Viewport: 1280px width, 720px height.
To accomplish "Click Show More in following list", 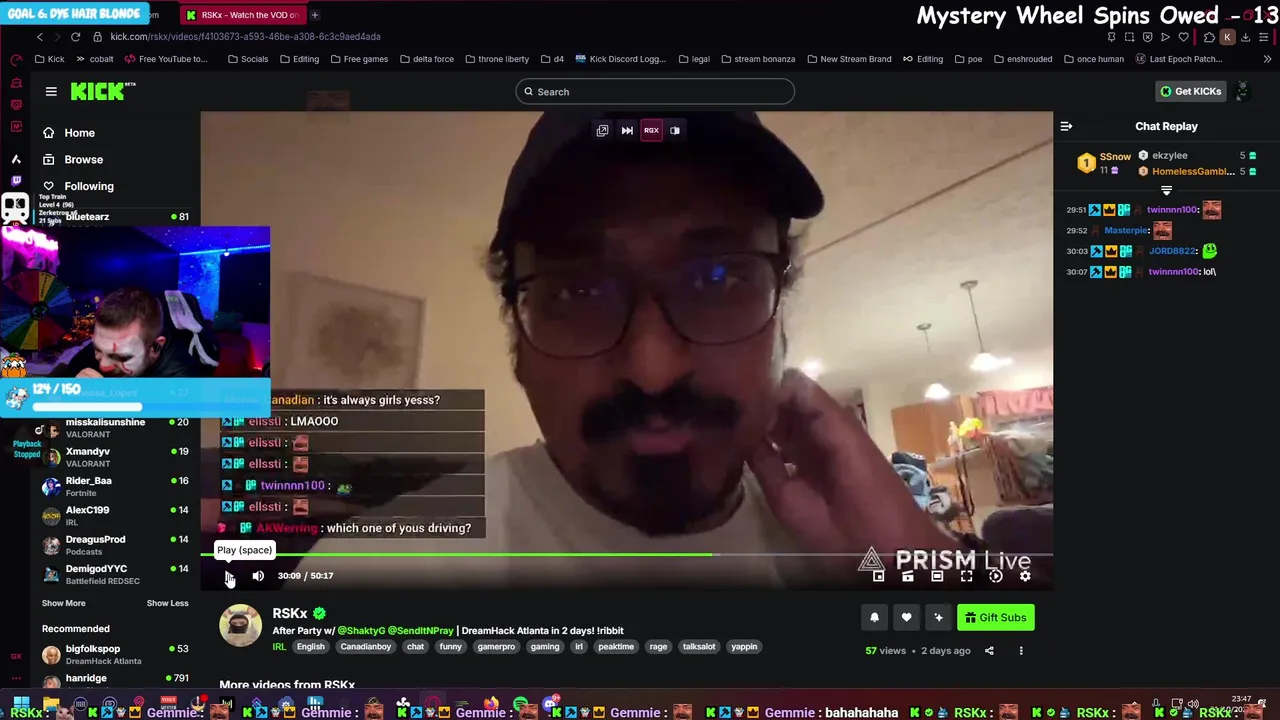I will click(x=63, y=603).
